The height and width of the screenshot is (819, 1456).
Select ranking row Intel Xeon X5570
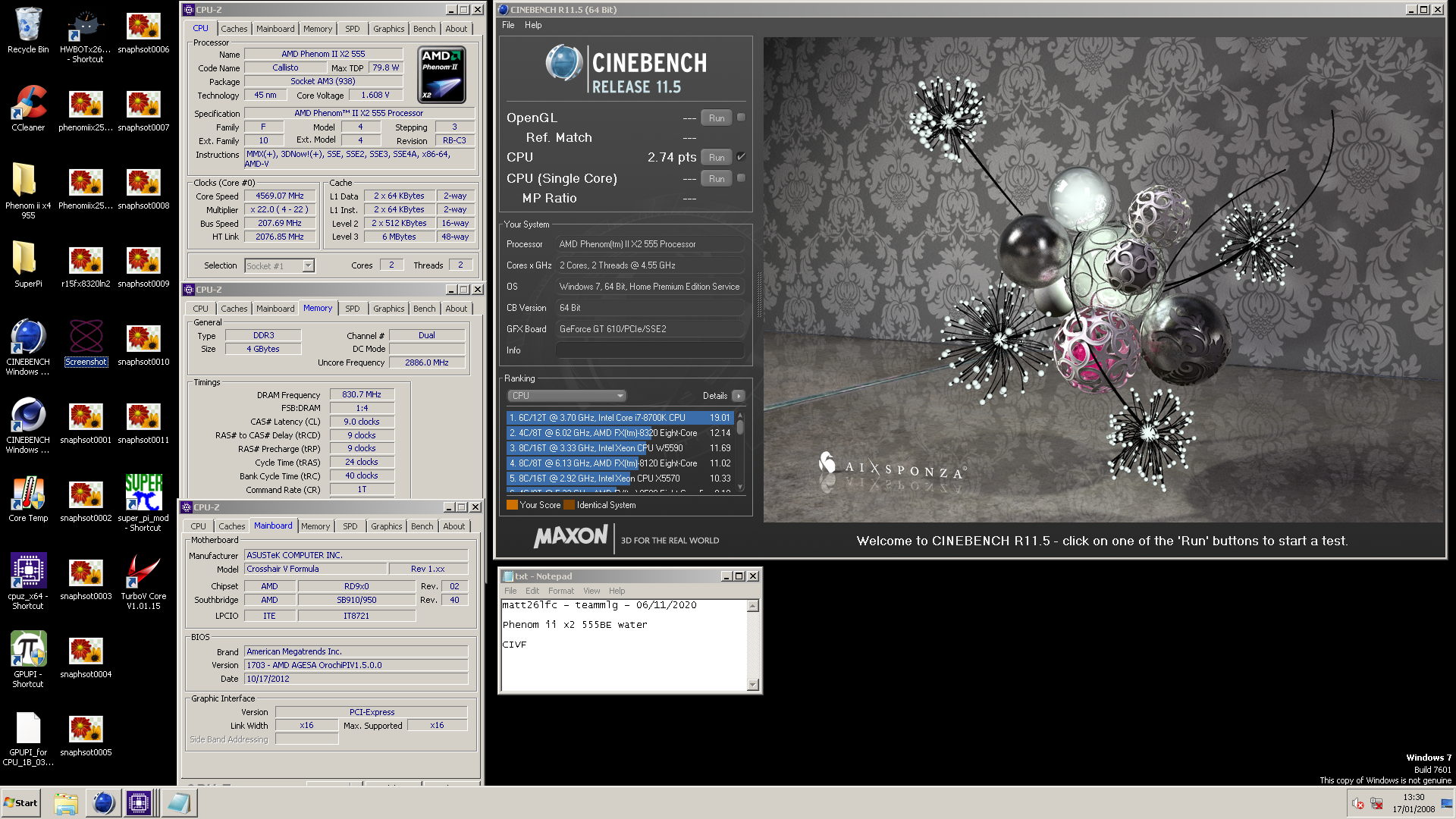(x=620, y=479)
